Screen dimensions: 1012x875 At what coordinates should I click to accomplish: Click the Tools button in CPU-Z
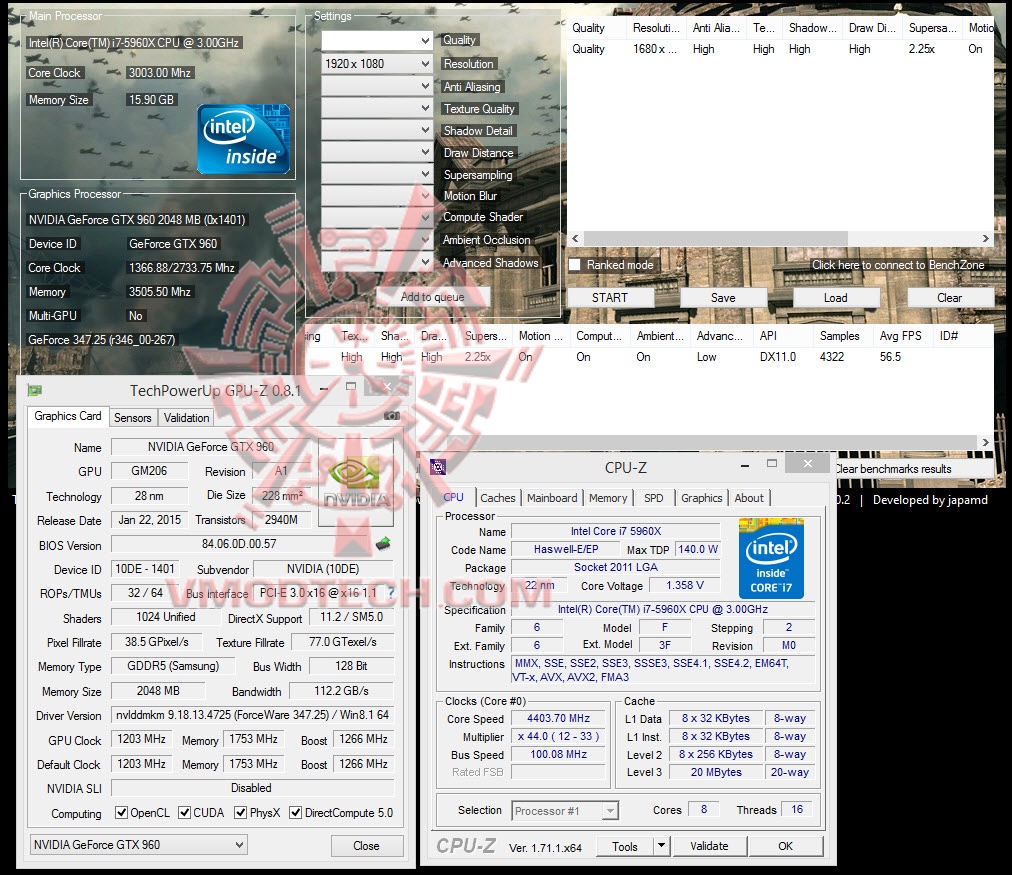click(x=625, y=845)
